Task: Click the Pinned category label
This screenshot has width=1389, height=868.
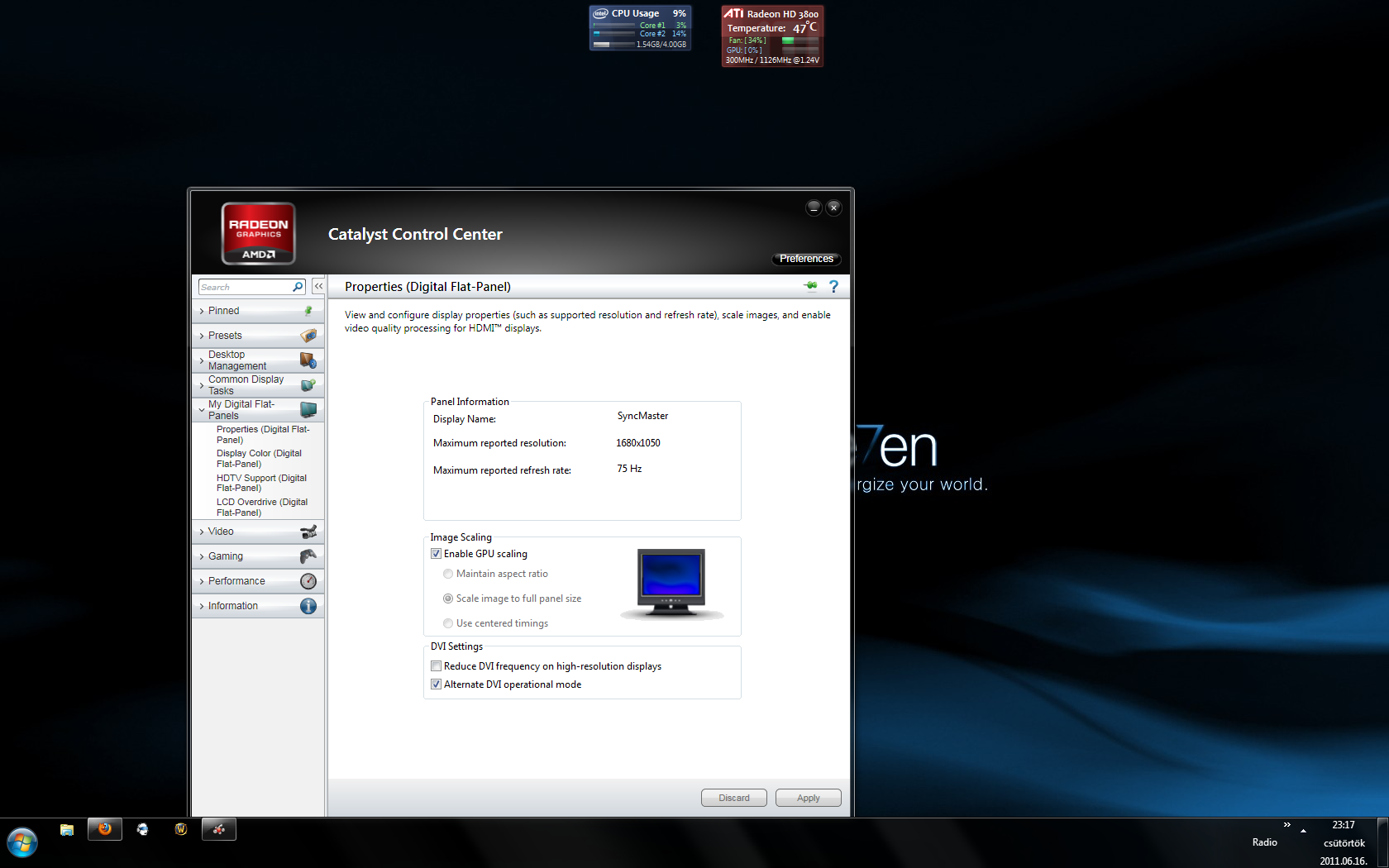Action: click(224, 311)
